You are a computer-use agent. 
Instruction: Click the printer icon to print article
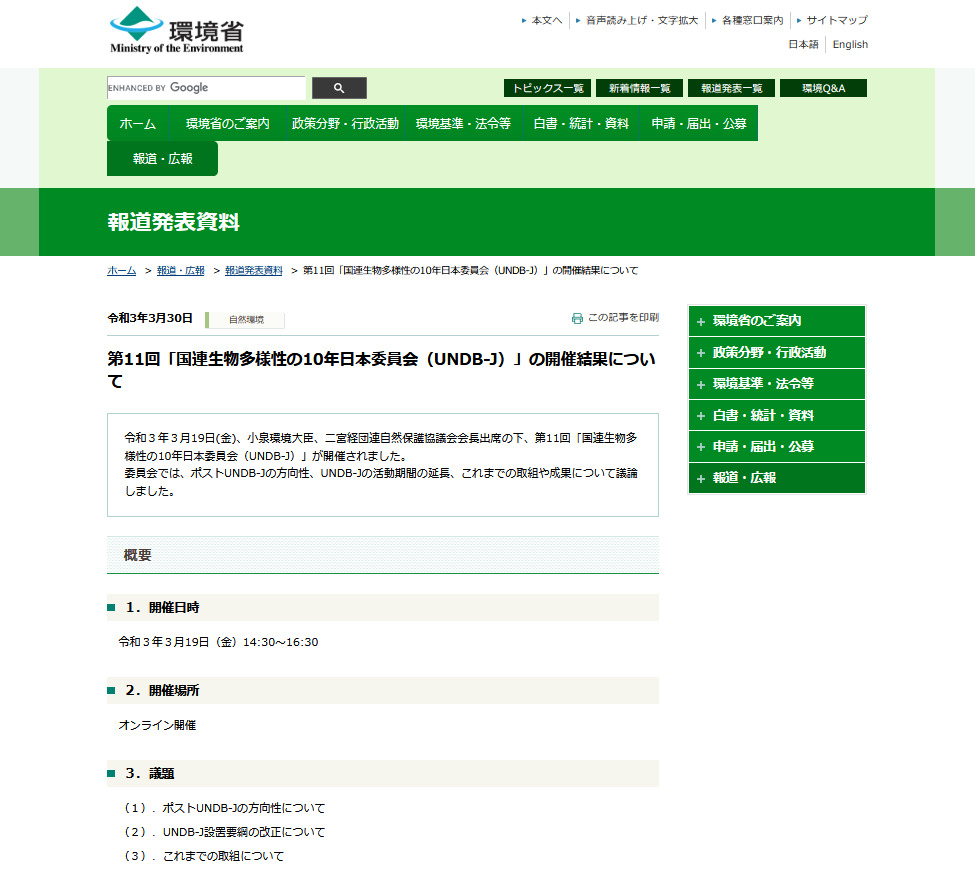click(x=577, y=318)
